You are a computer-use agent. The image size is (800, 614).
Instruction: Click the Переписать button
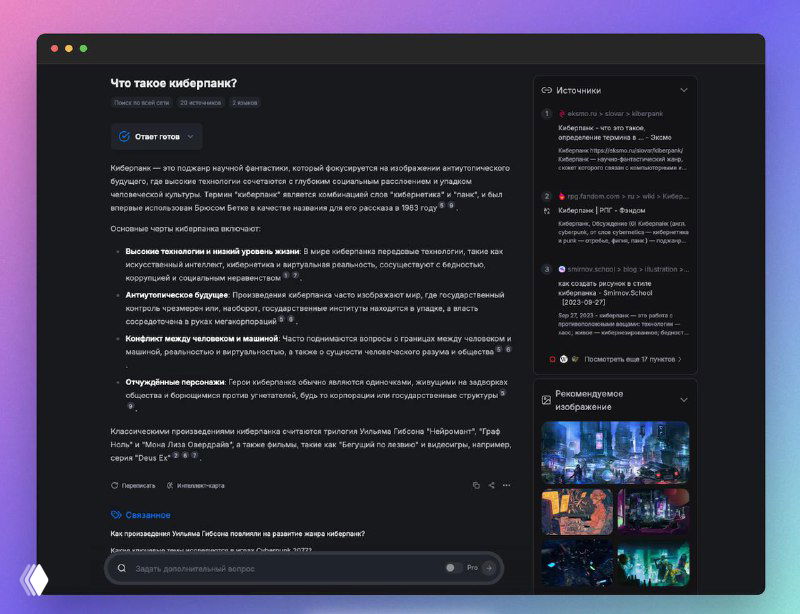click(133, 485)
